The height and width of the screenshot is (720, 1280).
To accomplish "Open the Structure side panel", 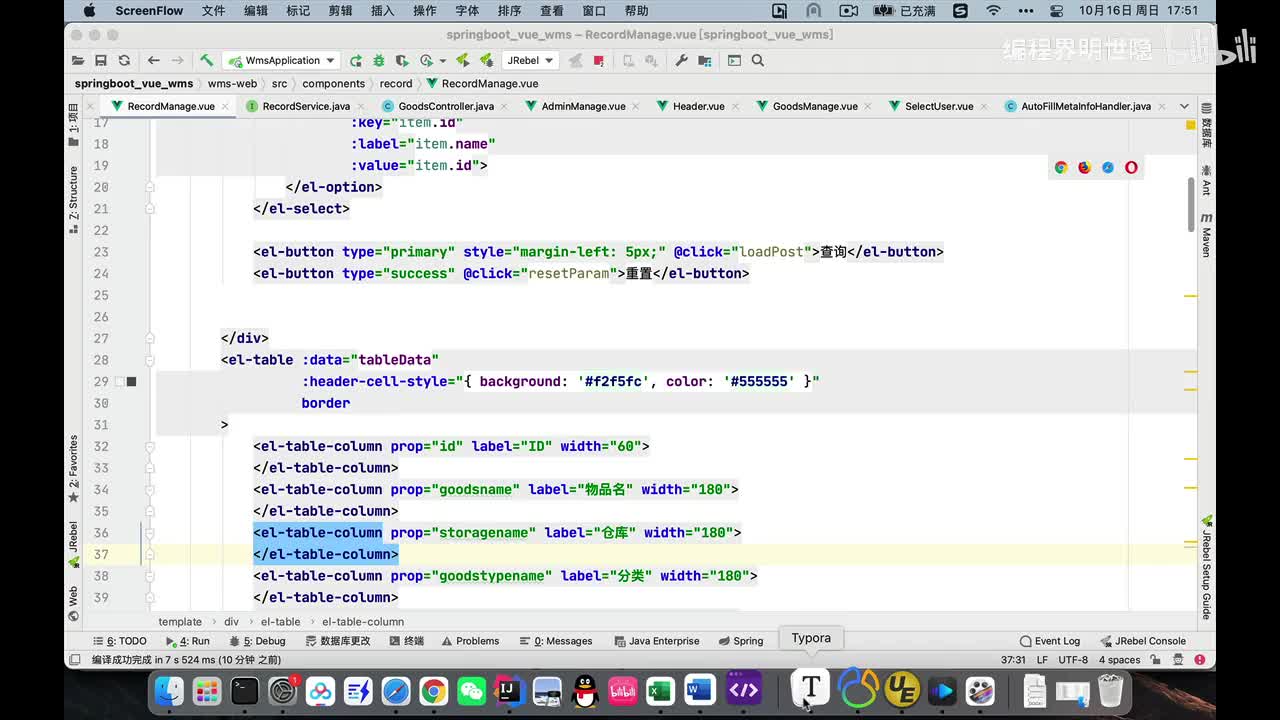I will (73, 199).
